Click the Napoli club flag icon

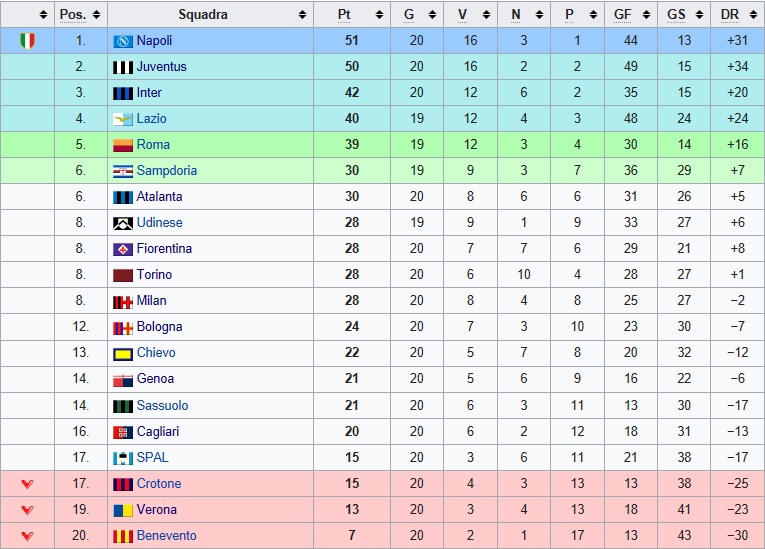click(x=123, y=41)
